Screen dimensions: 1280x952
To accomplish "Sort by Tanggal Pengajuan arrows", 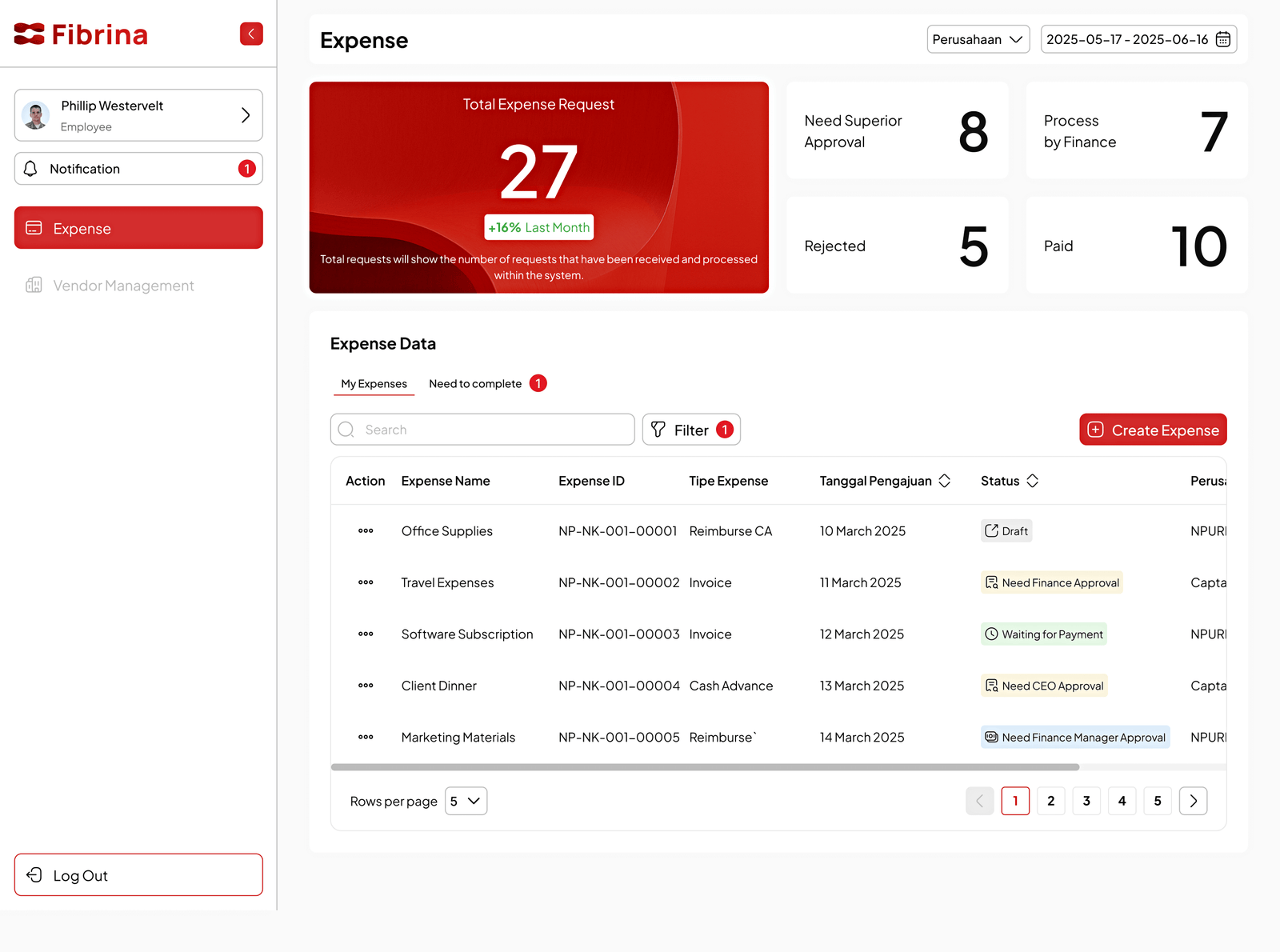I will pyautogui.click(x=945, y=481).
